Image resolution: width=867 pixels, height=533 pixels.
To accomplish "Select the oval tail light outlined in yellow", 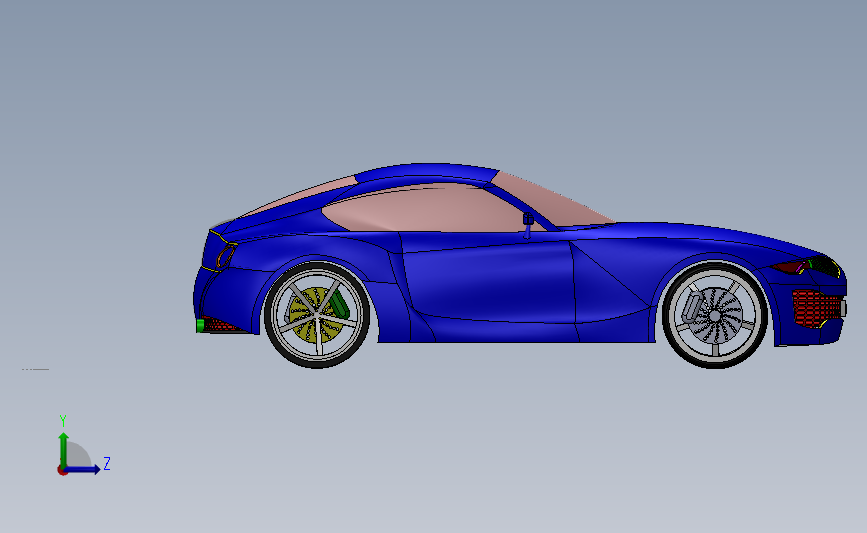I will [x=225, y=257].
